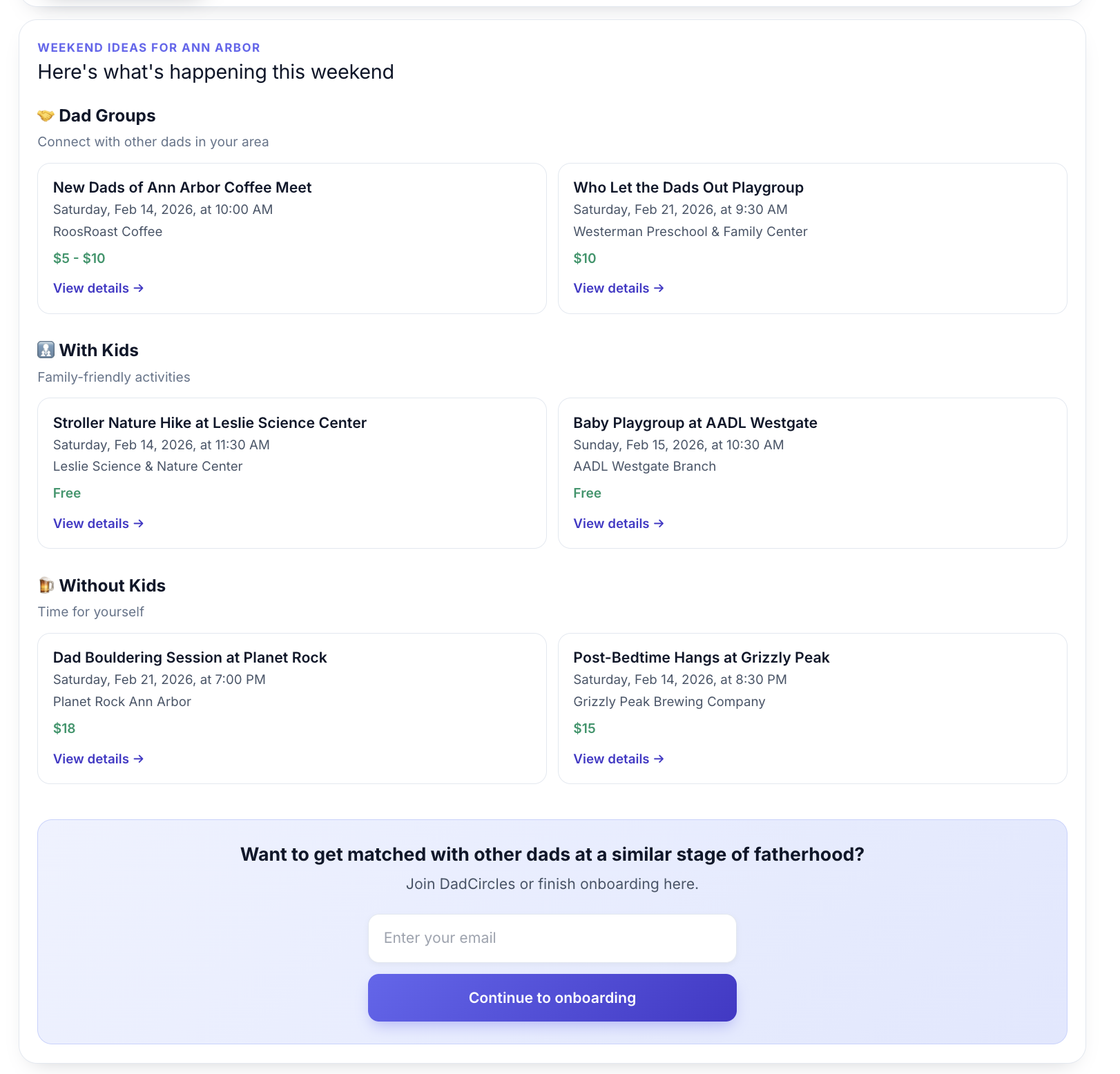Open the Baby Playgroup at AADL Westgate title
Image resolution: width=1120 pixels, height=1074 pixels.
(x=695, y=422)
